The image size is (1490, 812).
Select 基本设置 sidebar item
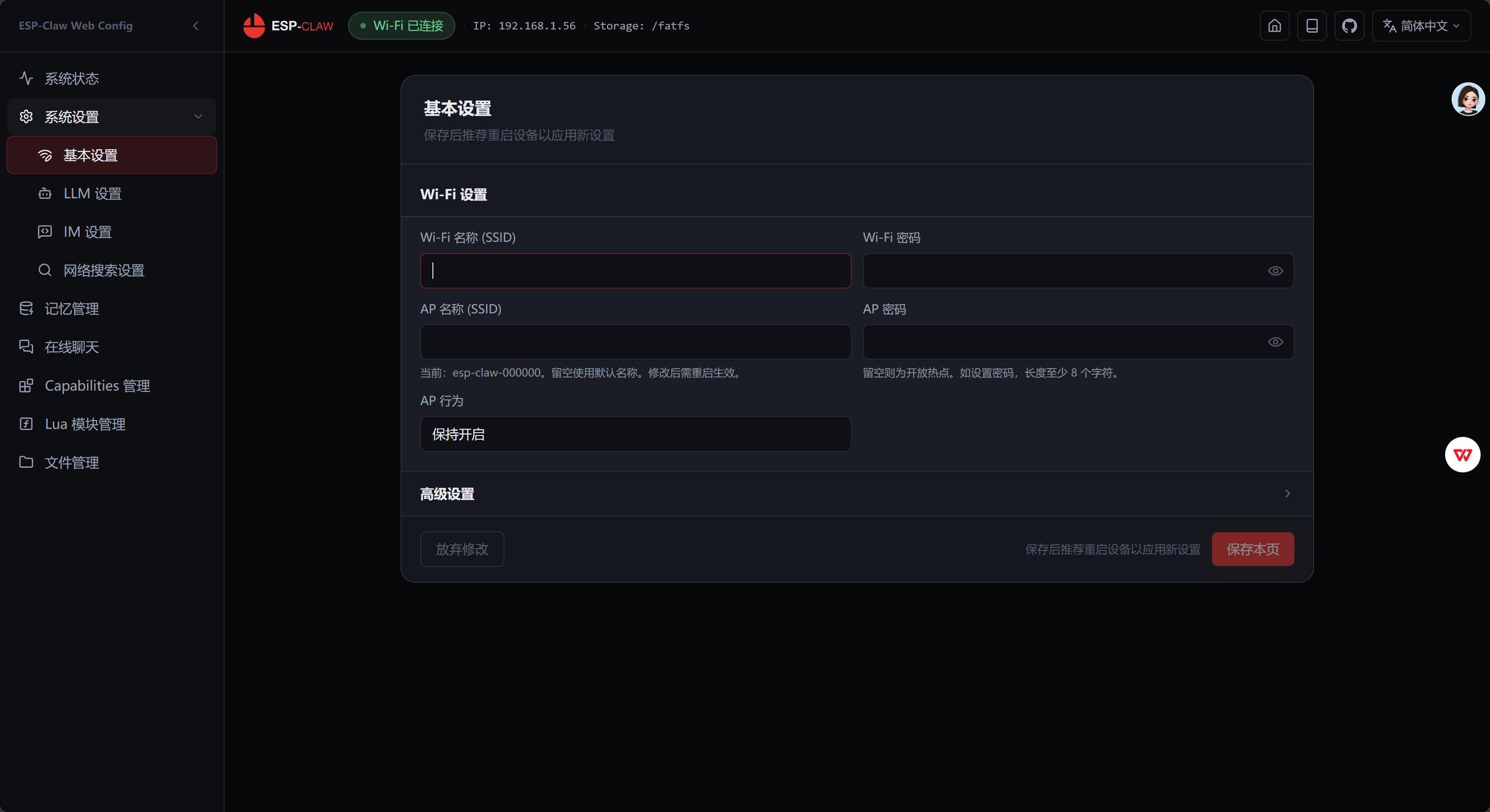(112, 155)
